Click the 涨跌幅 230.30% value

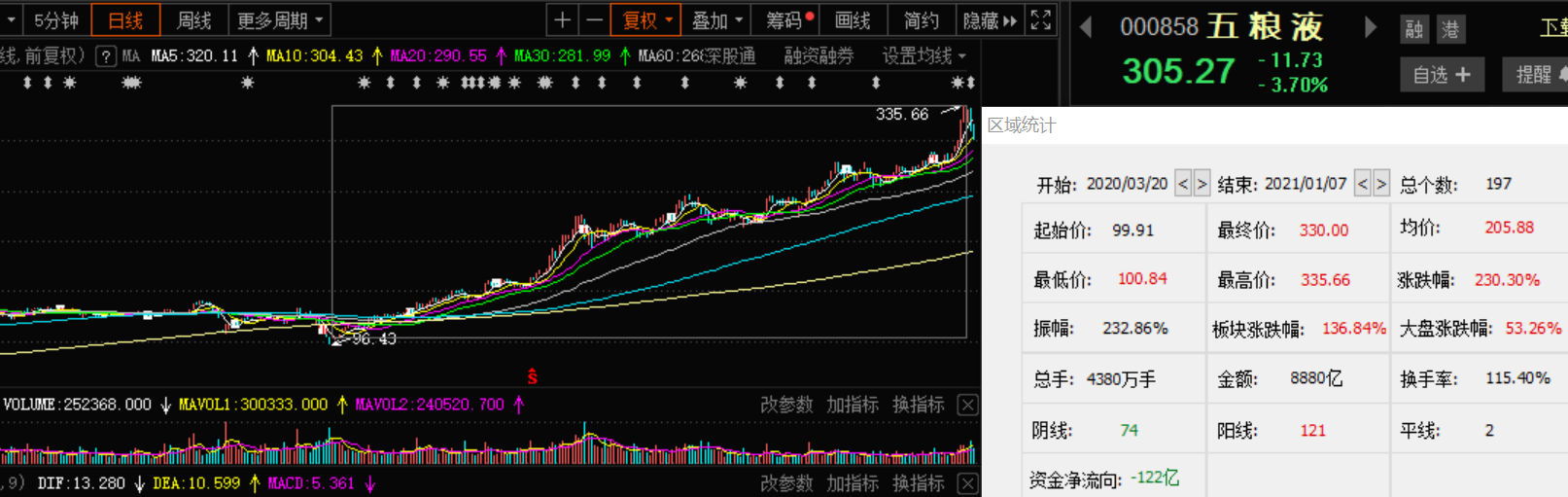[x=1507, y=280]
